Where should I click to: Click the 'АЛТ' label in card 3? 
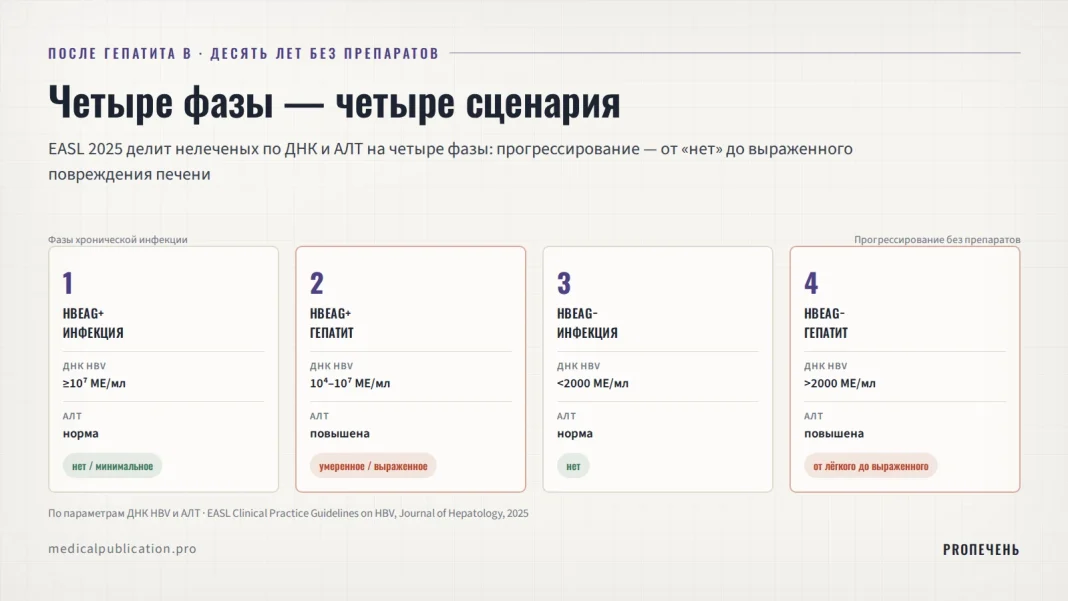567,416
